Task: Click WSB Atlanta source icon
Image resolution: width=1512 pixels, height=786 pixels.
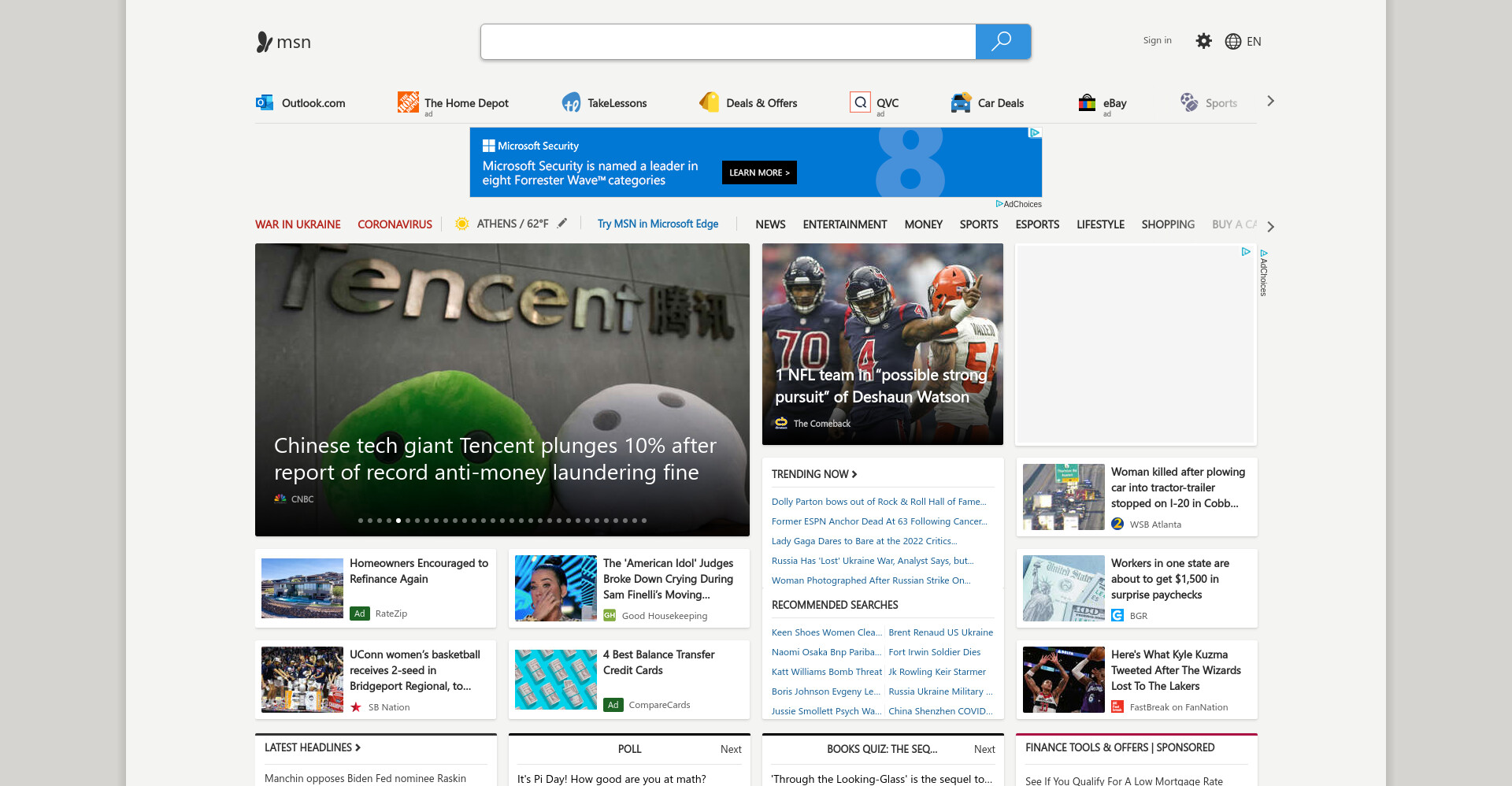Action: click(1117, 524)
